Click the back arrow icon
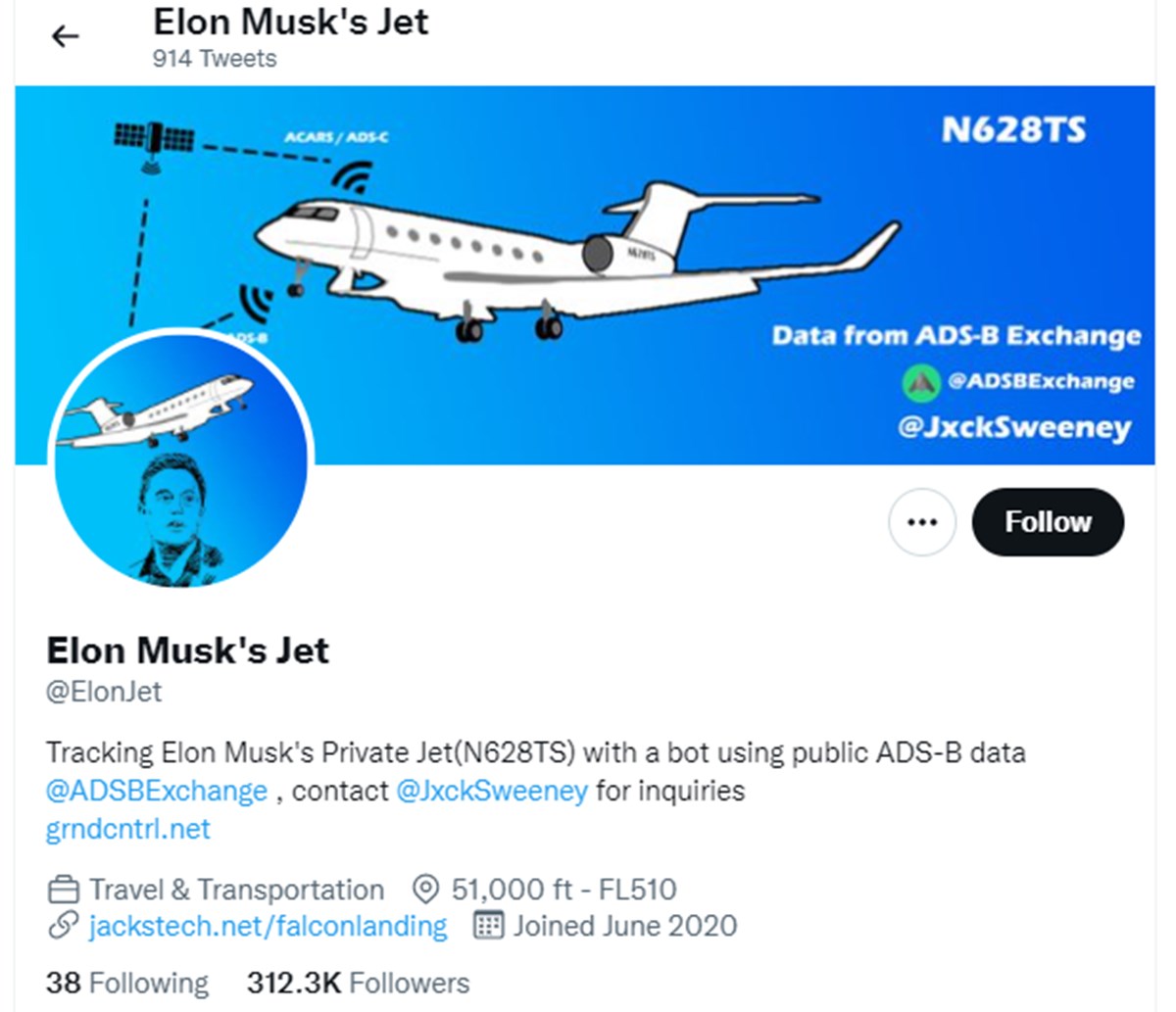The height and width of the screenshot is (1012, 1176). pyautogui.click(x=65, y=37)
